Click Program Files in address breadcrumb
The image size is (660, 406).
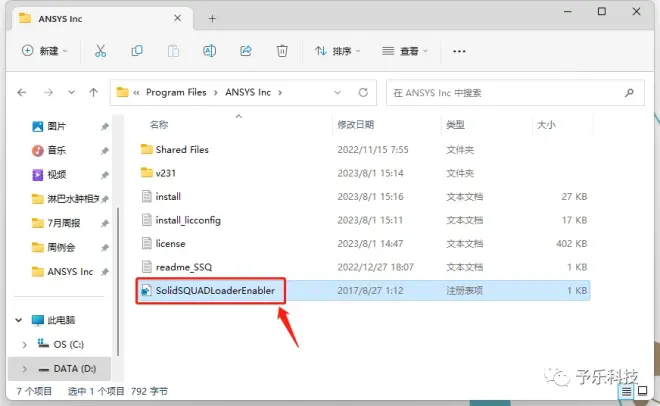point(176,92)
